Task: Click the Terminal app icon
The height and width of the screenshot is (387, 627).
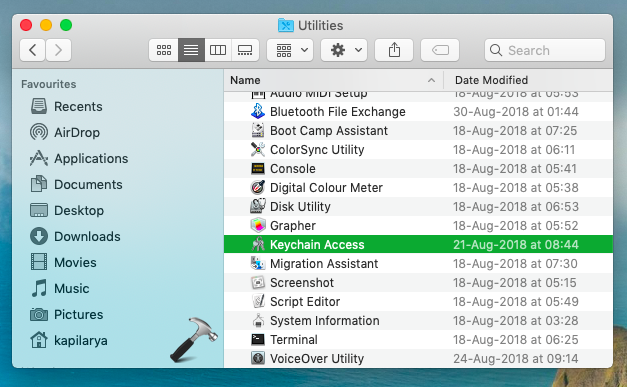Action: [258, 339]
